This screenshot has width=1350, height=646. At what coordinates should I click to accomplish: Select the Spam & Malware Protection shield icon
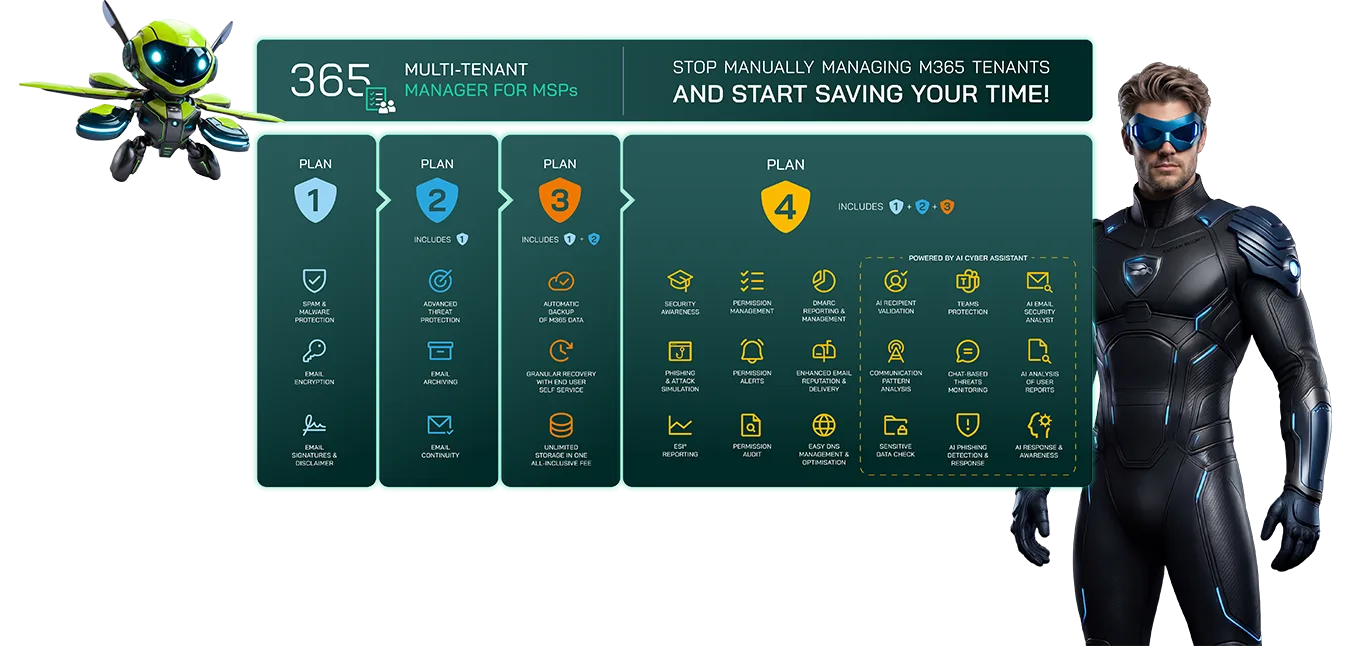point(315,280)
